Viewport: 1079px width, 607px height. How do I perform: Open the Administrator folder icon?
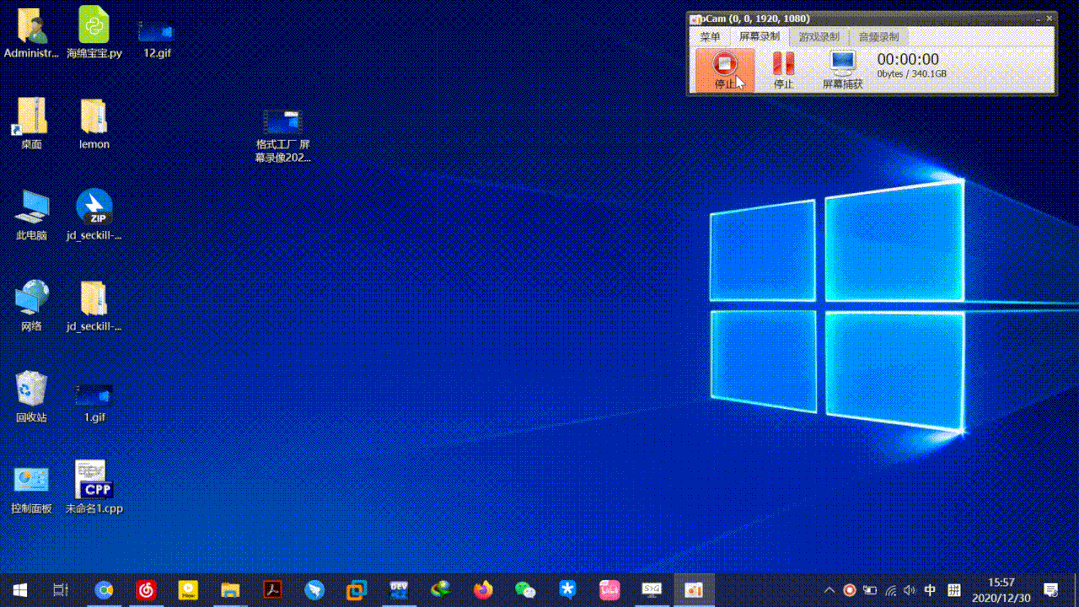click(x=31, y=32)
